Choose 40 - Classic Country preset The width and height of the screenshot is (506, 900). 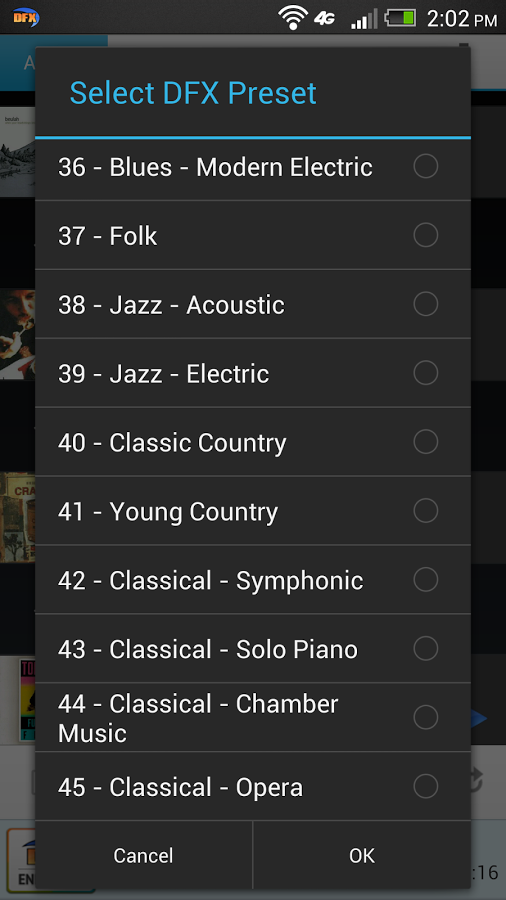[252, 442]
